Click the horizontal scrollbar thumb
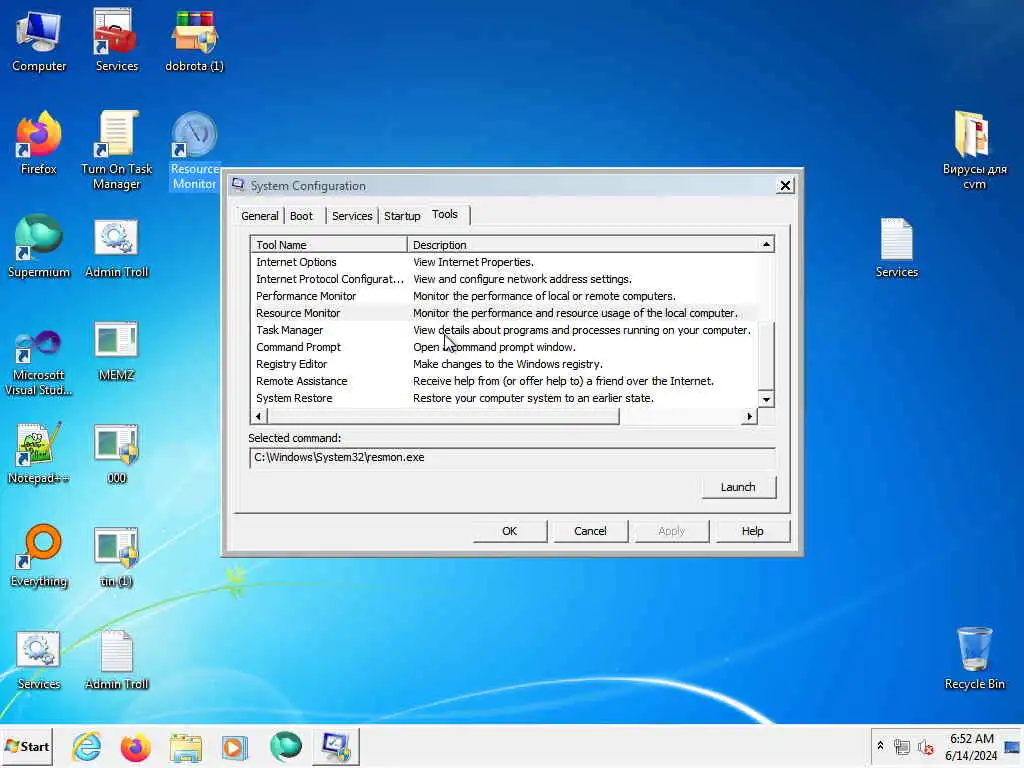The height and width of the screenshot is (768, 1024). coord(443,416)
